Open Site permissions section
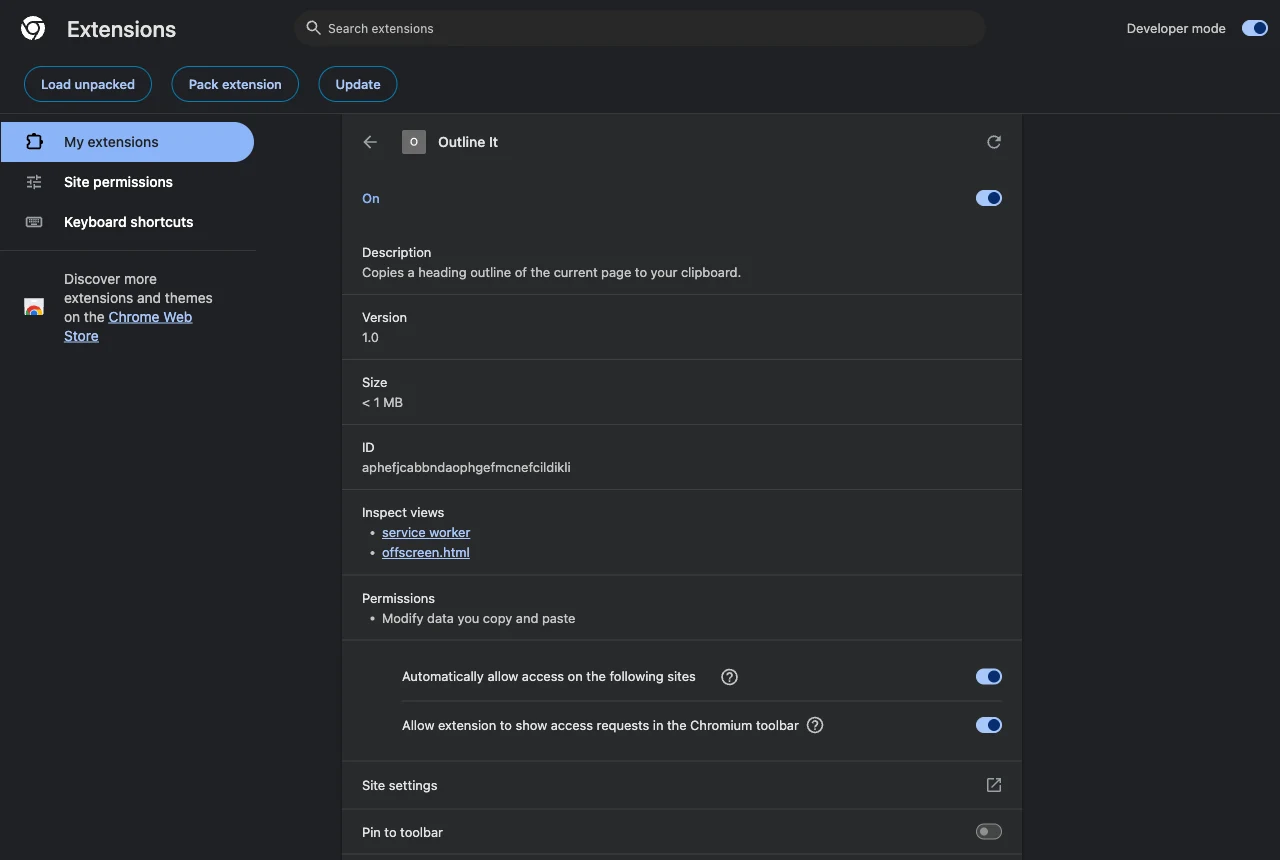The width and height of the screenshot is (1280, 860). click(x=127, y=182)
